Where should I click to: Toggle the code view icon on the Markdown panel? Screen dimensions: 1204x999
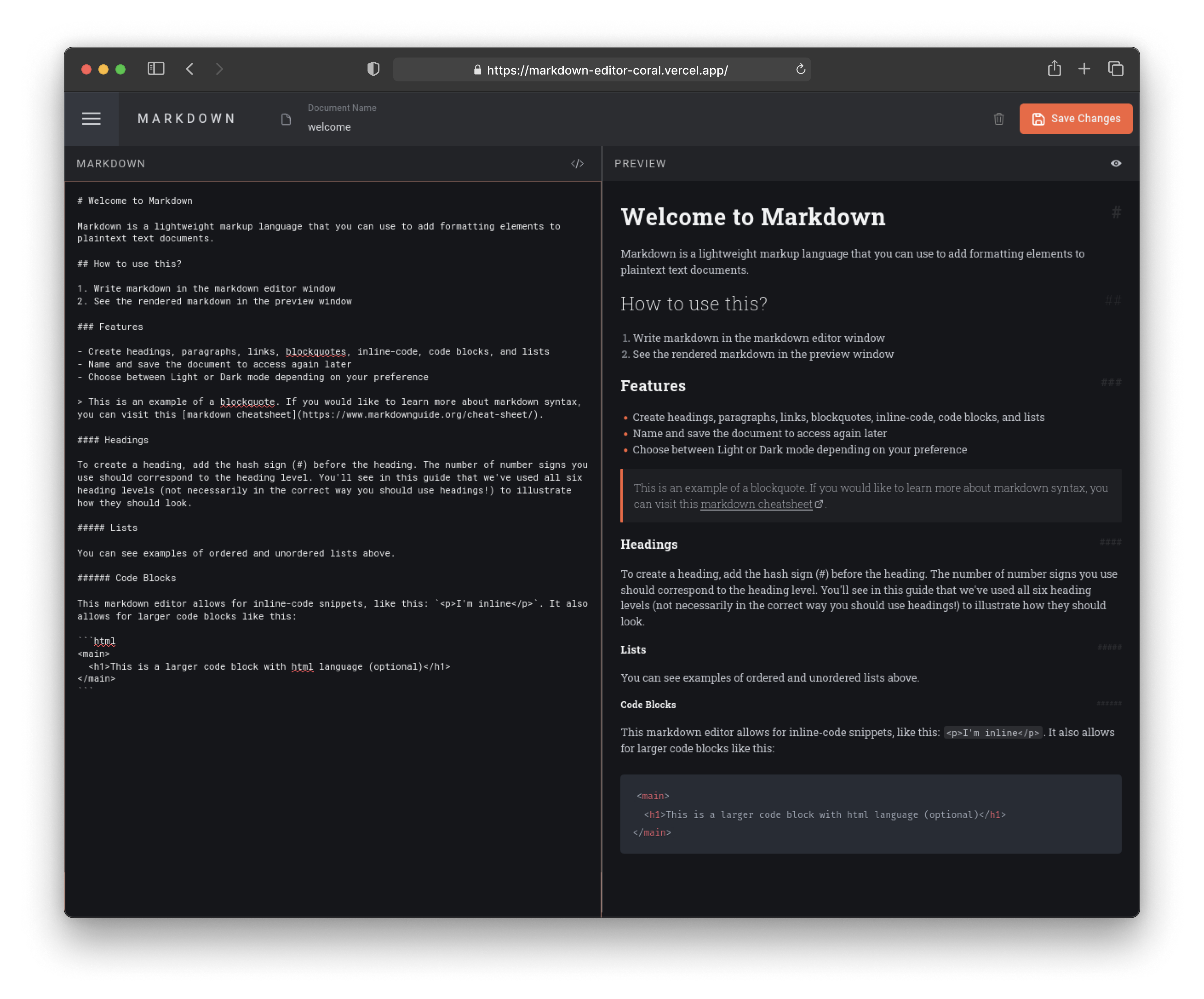[x=577, y=163]
